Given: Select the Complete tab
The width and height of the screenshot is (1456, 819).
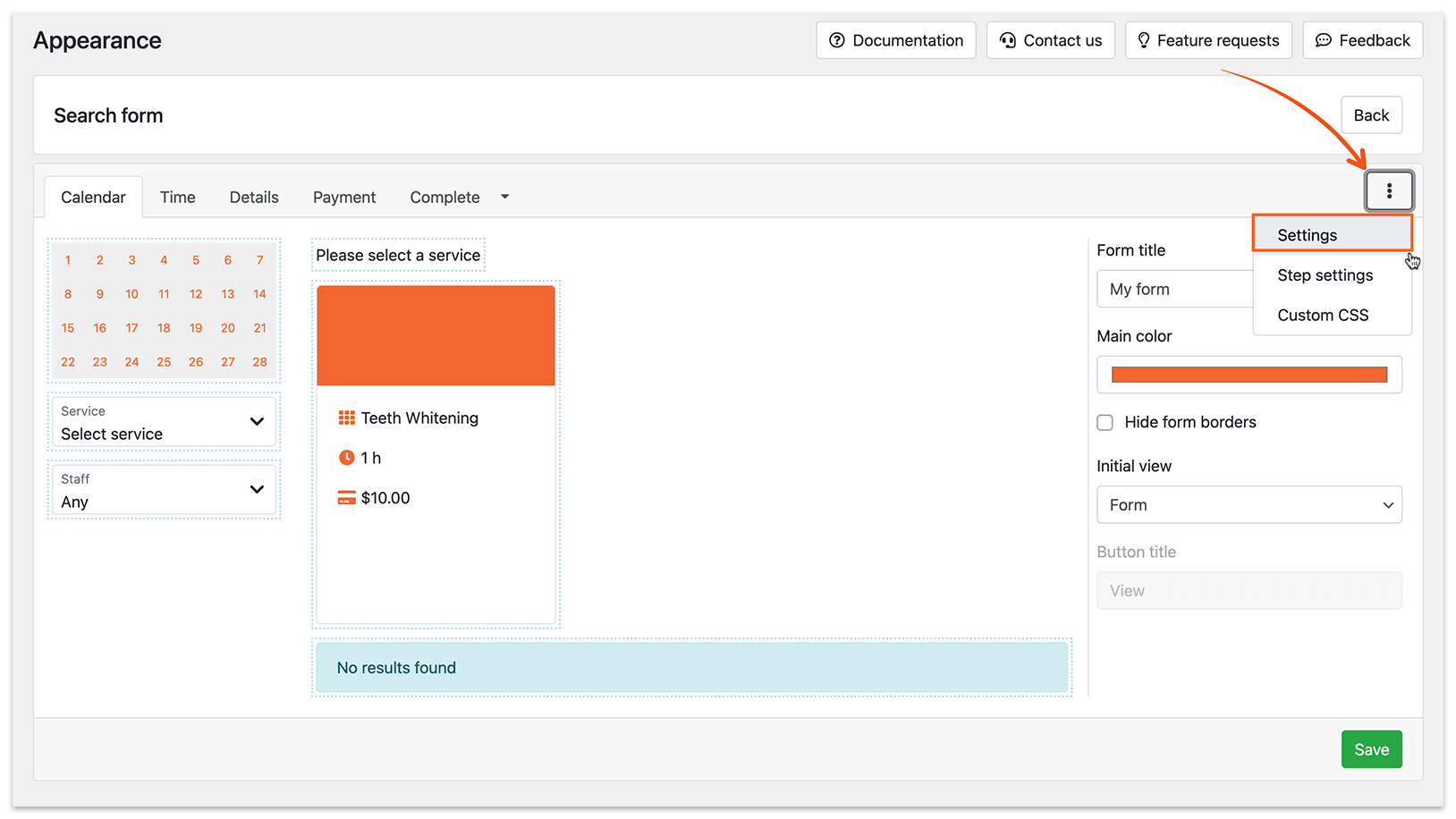Looking at the screenshot, I should [x=444, y=197].
